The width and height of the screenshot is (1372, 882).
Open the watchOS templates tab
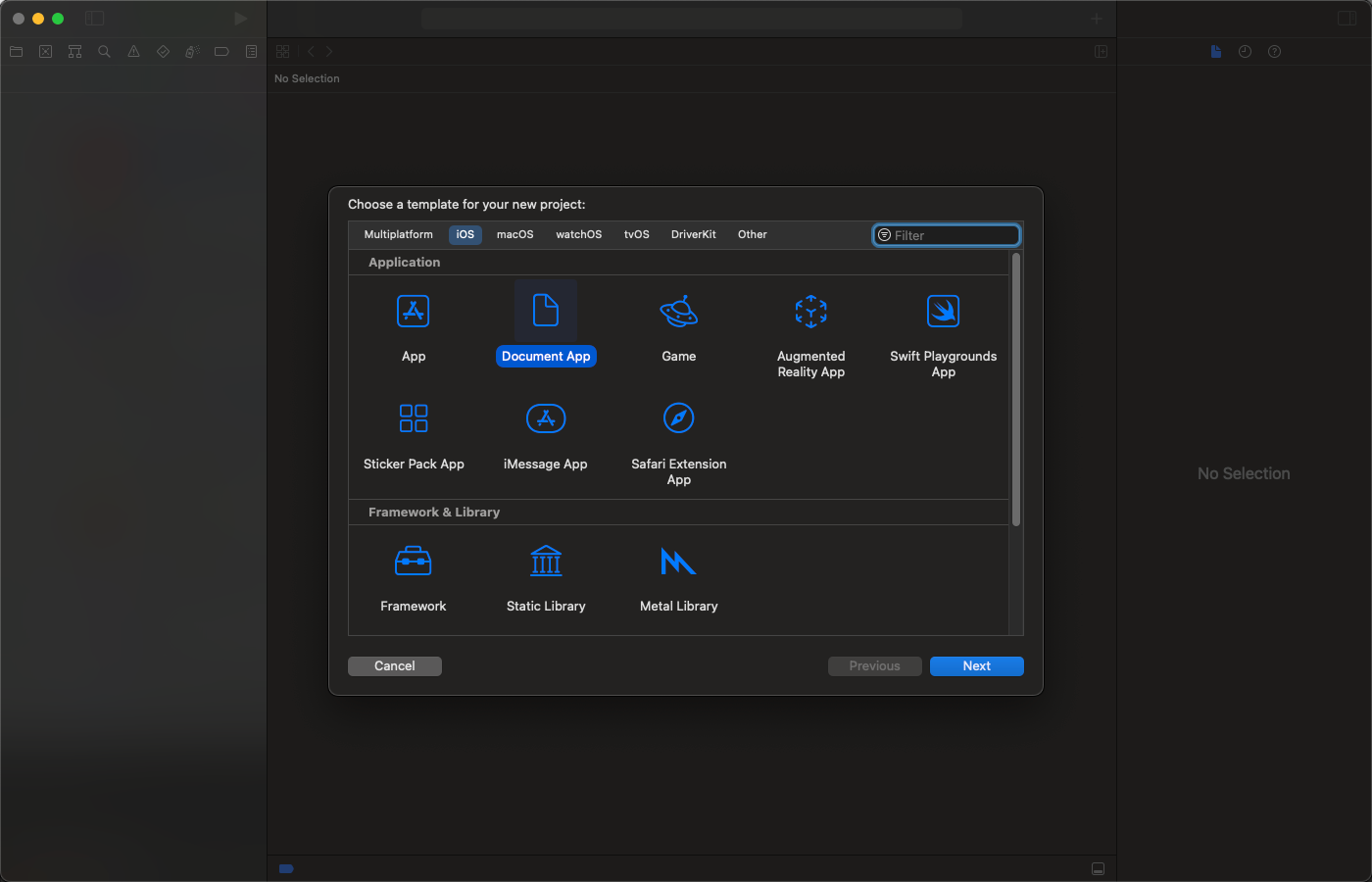pyautogui.click(x=578, y=234)
